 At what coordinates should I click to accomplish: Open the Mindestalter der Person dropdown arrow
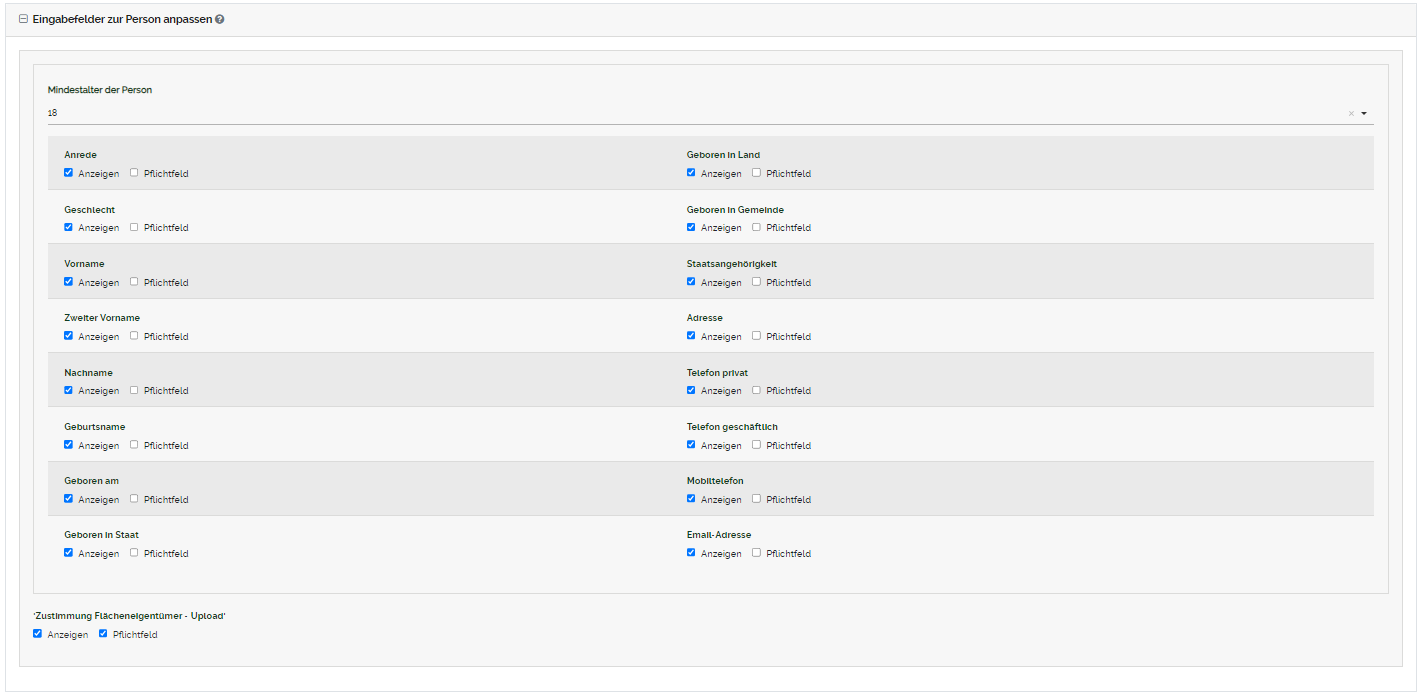tap(1364, 114)
